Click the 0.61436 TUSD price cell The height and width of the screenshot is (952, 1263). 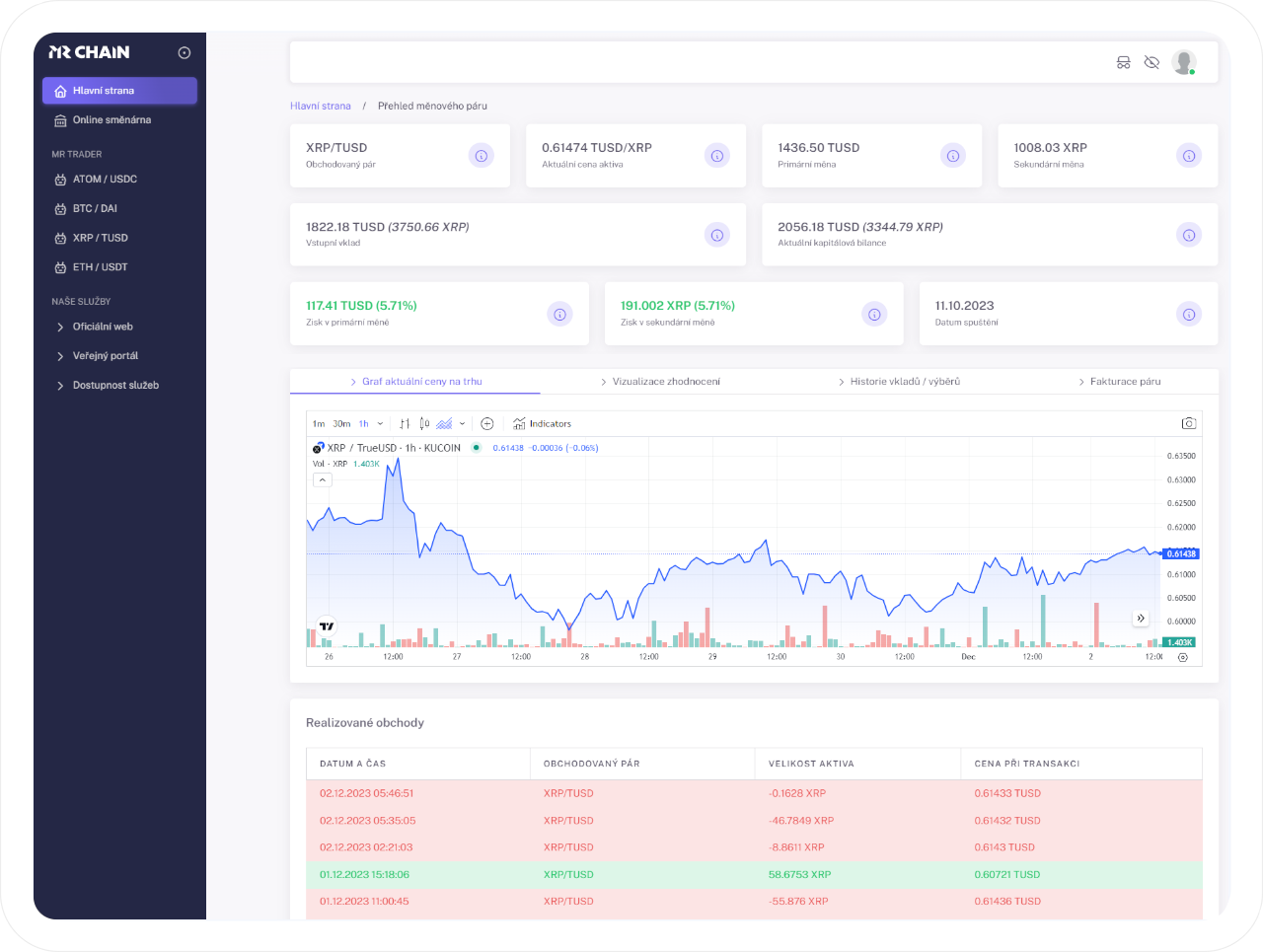click(x=1007, y=902)
